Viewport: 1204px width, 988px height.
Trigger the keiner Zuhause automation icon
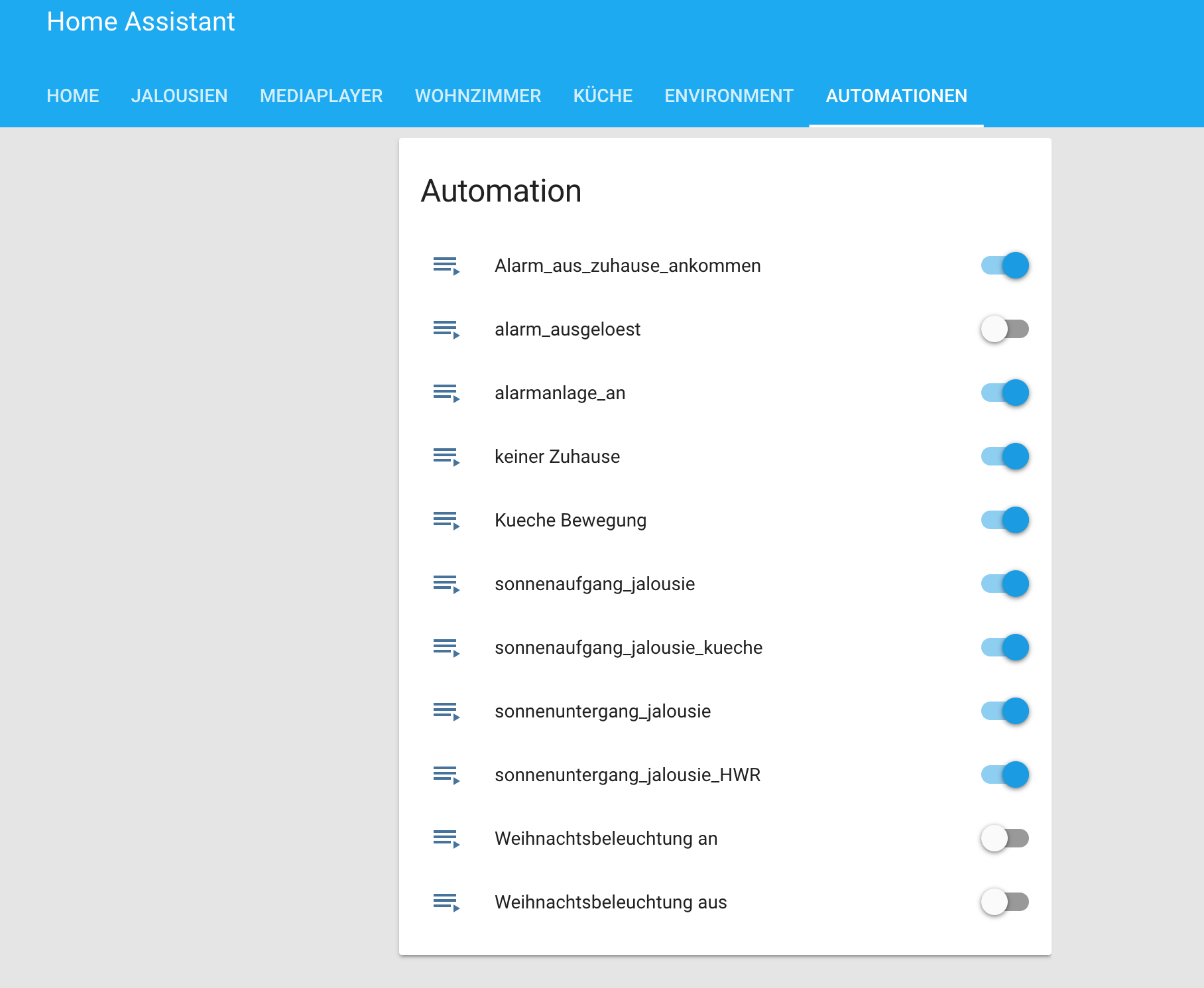[446, 456]
